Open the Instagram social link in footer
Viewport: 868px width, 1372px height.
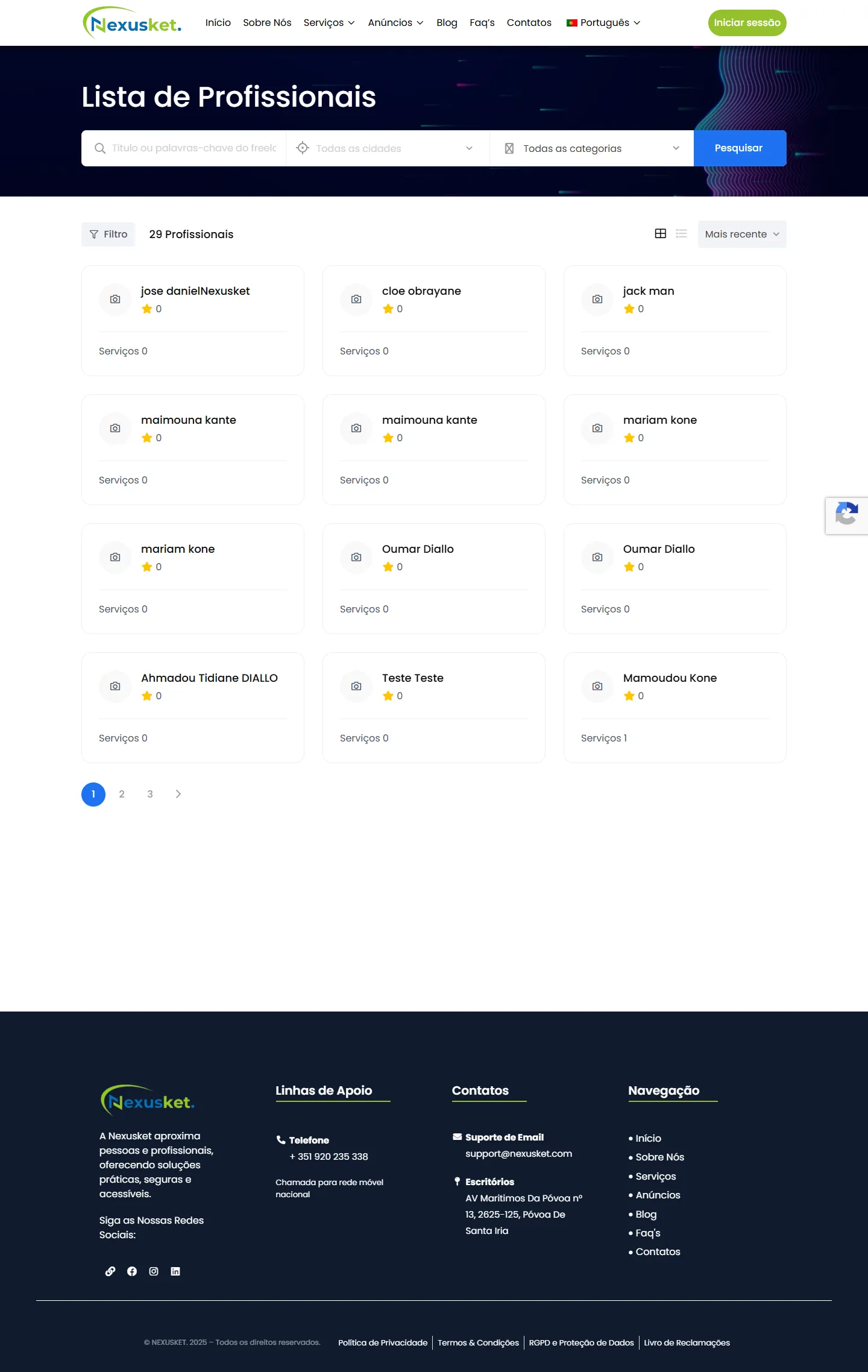click(x=154, y=1271)
